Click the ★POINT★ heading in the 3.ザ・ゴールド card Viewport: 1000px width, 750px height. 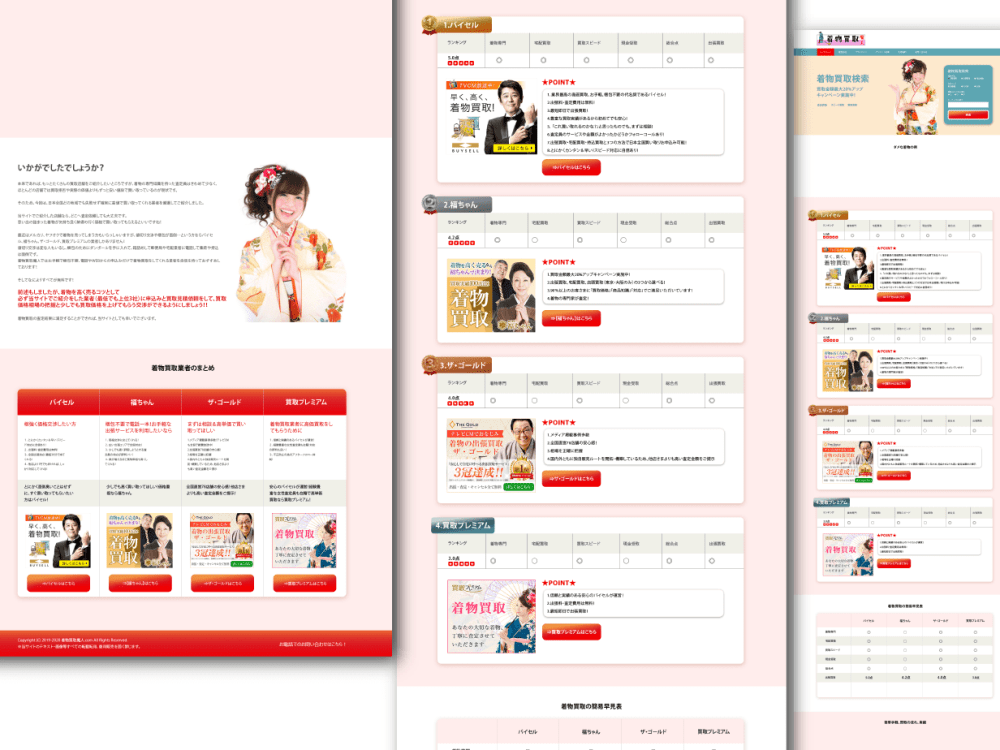click(x=559, y=422)
